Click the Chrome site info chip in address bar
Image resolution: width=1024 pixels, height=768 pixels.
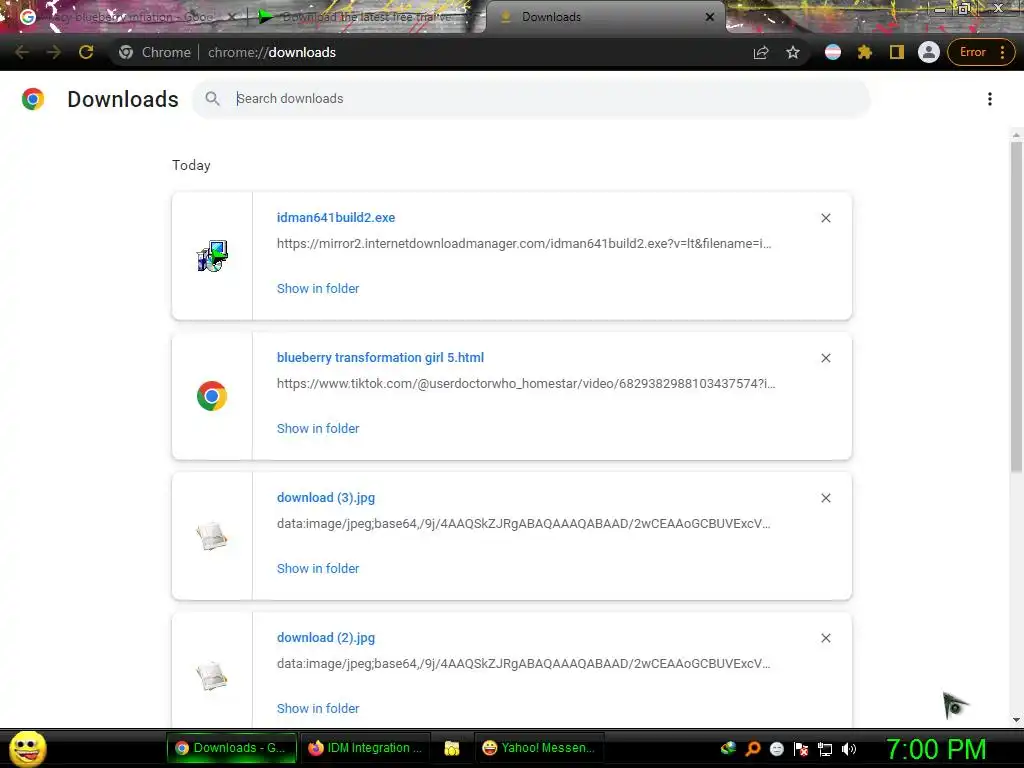click(x=155, y=52)
